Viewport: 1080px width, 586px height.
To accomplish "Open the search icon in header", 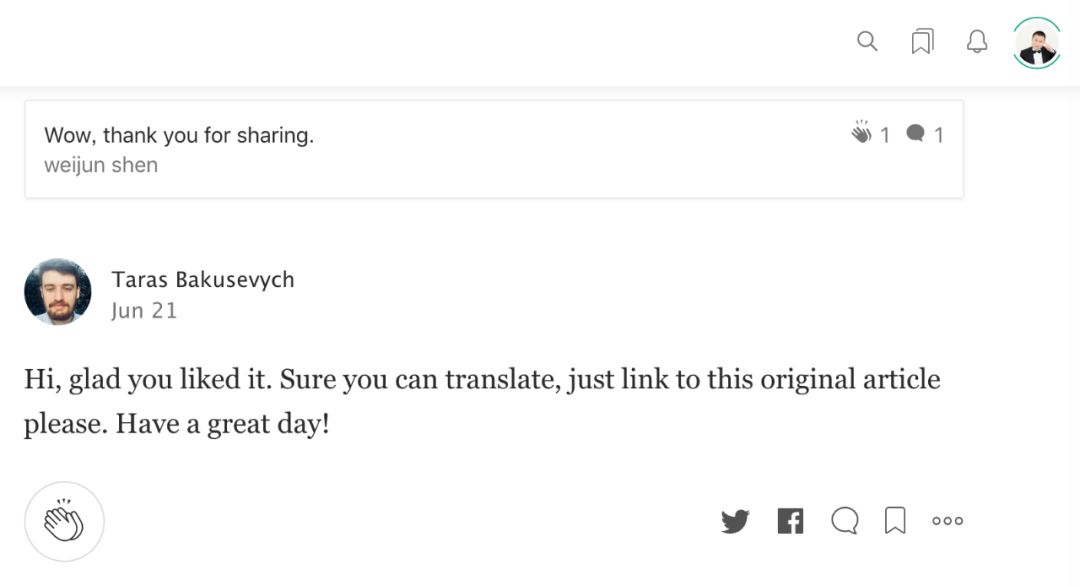I will pyautogui.click(x=867, y=41).
